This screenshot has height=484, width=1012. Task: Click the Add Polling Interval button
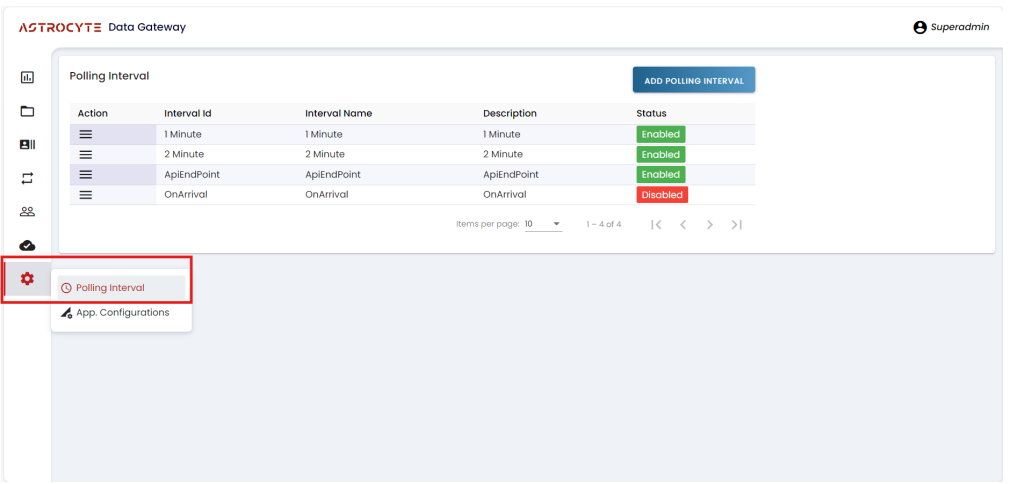pyautogui.click(x=693, y=80)
